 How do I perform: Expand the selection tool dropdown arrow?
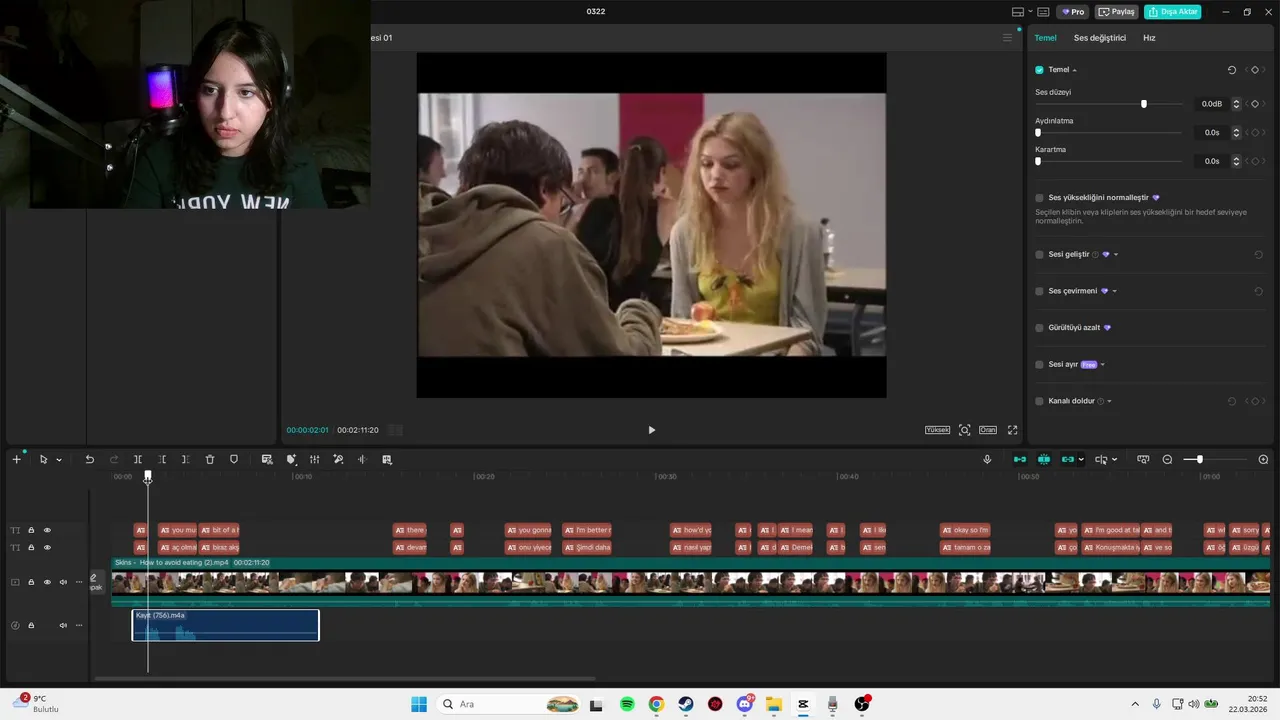pos(59,460)
